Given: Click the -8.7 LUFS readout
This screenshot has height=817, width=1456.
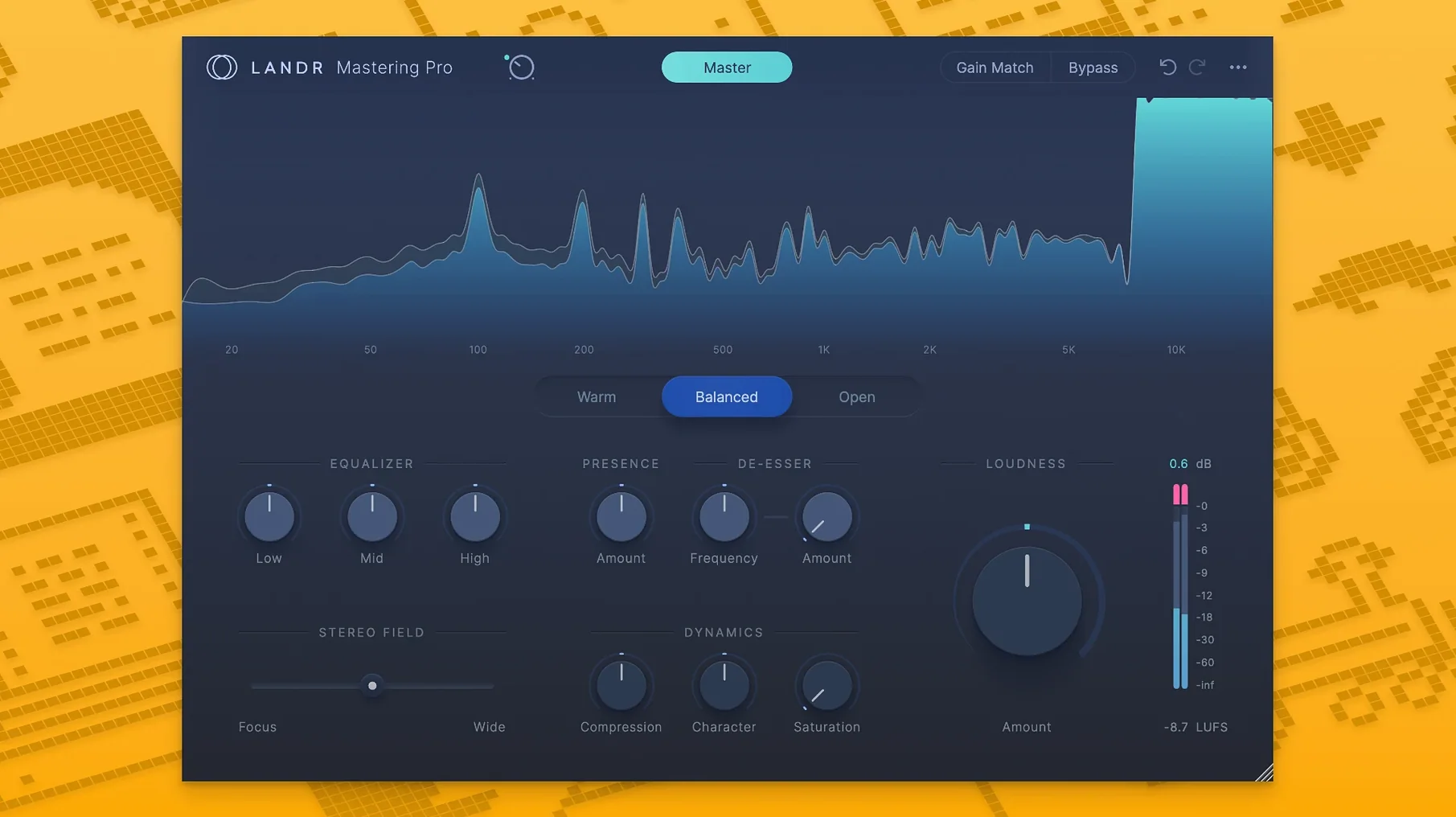Looking at the screenshot, I should point(1196,727).
